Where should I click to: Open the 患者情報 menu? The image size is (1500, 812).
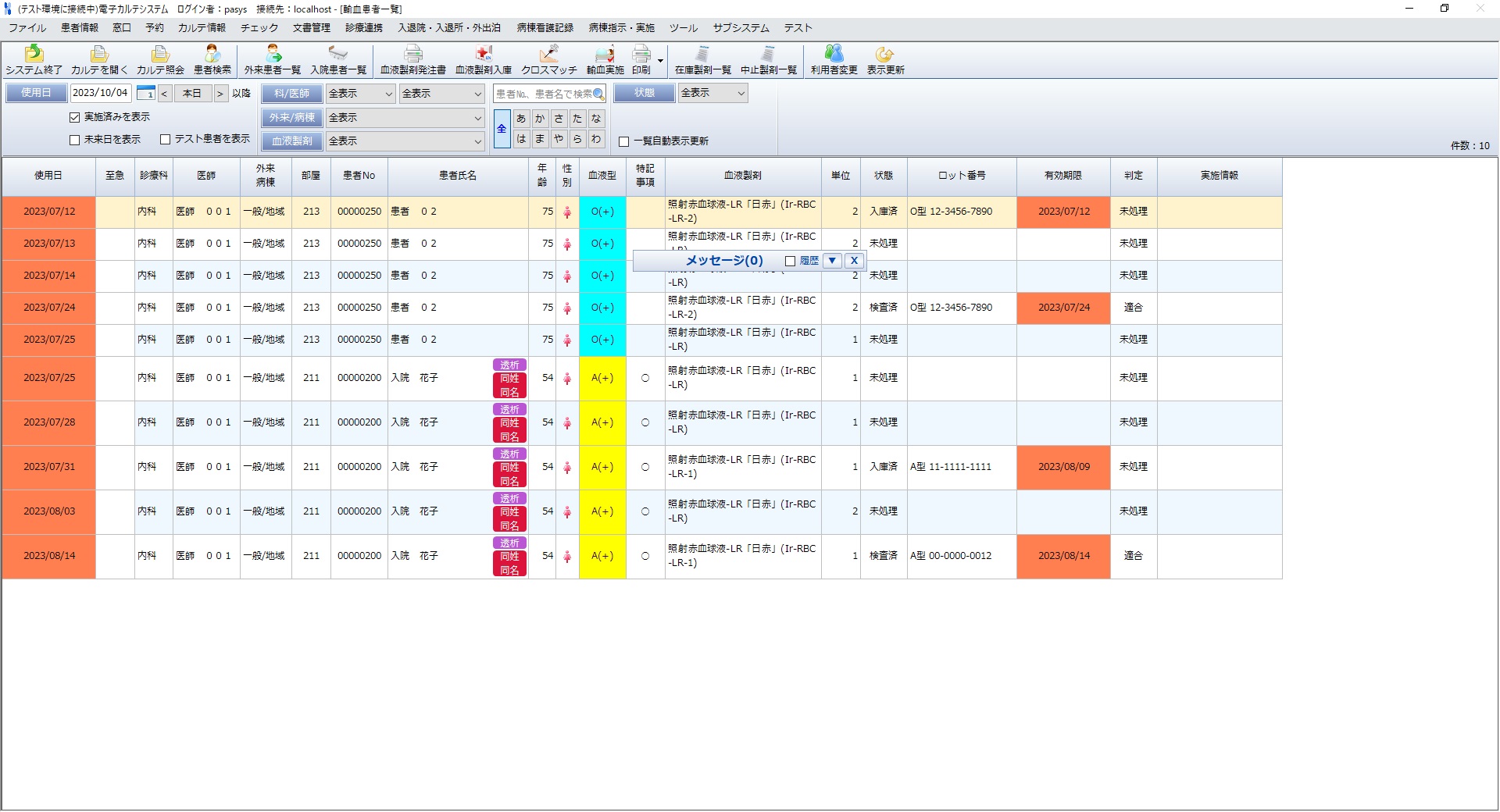(80, 28)
